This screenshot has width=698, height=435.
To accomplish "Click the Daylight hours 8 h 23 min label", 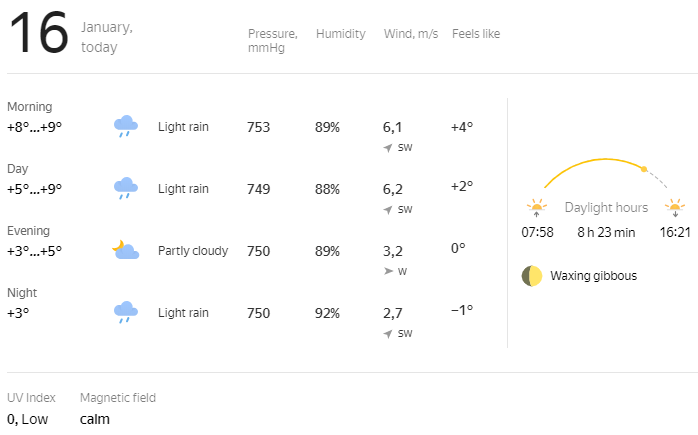I will click(x=607, y=233).
